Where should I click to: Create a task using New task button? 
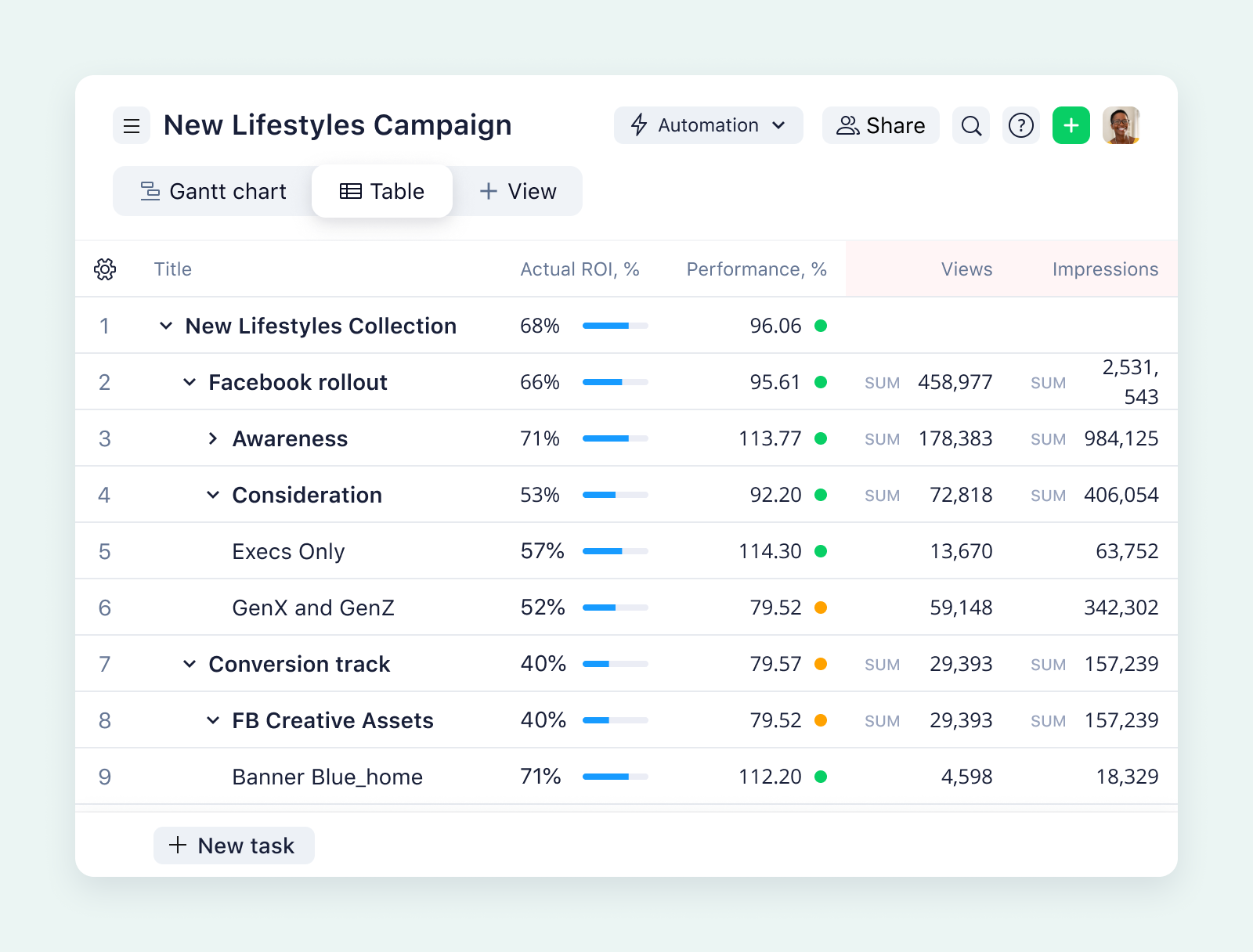click(x=233, y=846)
